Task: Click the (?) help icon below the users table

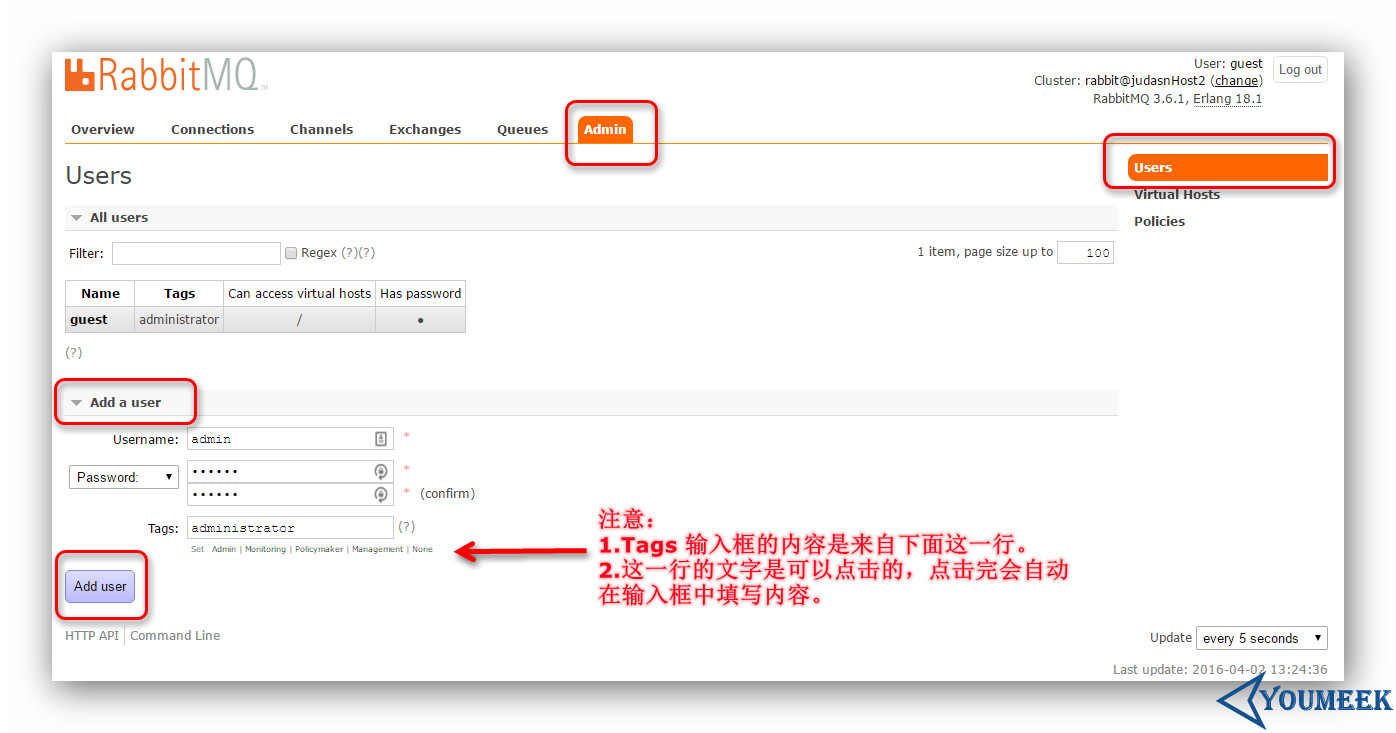Action: tap(73, 352)
